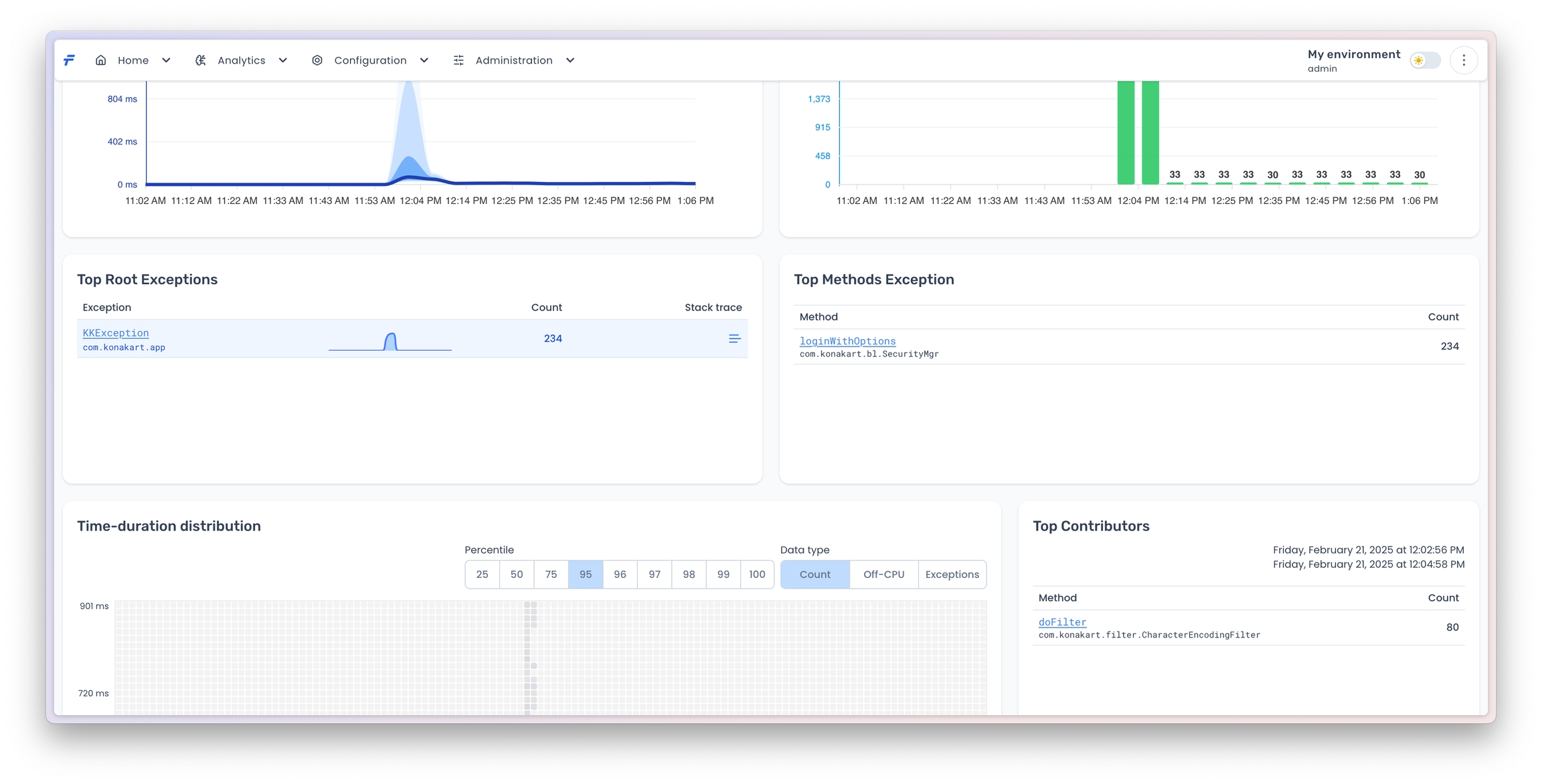Open the Configuration menu
This screenshot has width=1542, height=784.
click(x=370, y=60)
